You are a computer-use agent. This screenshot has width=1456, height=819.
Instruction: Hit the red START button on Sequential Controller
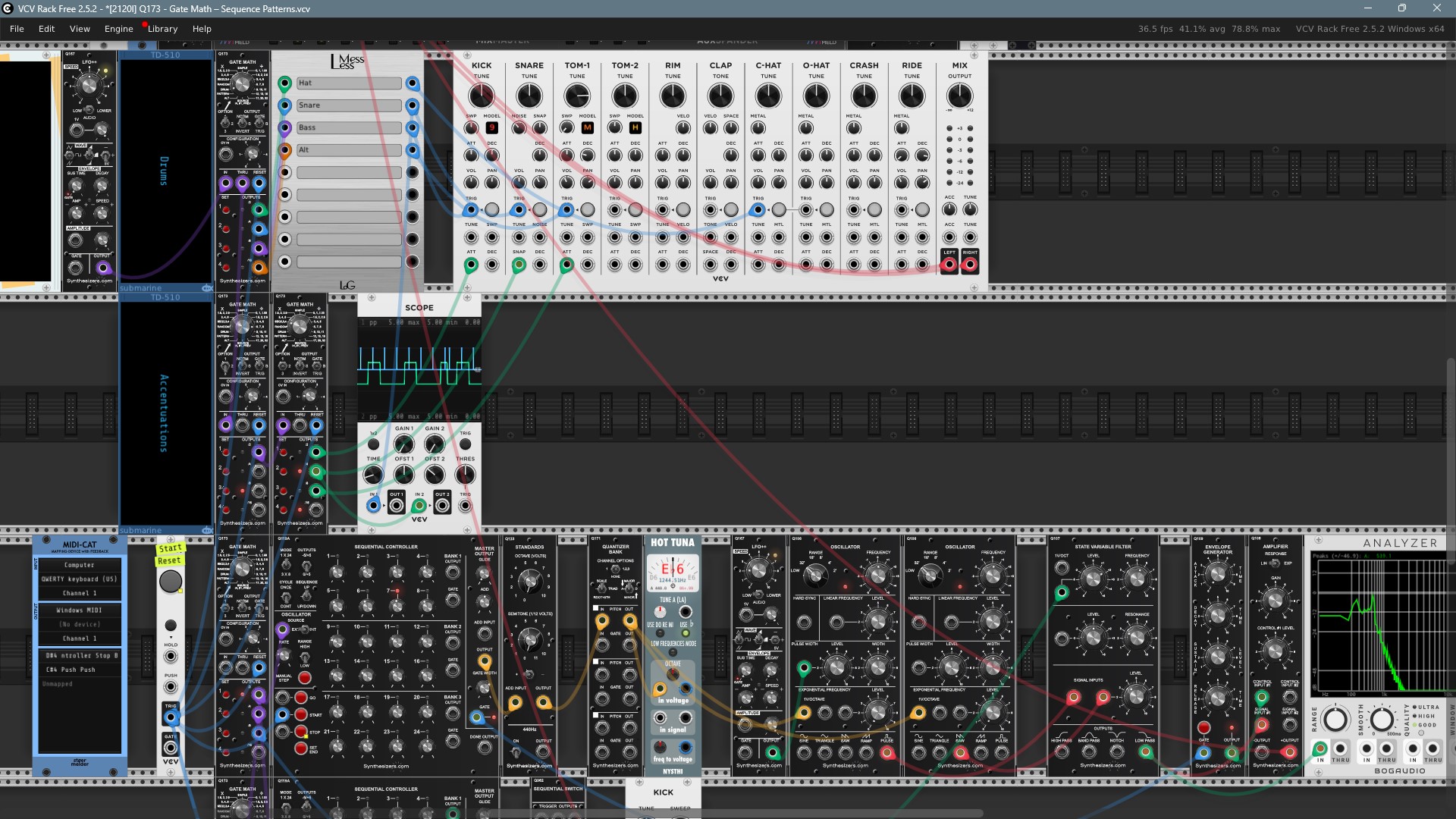coord(300,714)
